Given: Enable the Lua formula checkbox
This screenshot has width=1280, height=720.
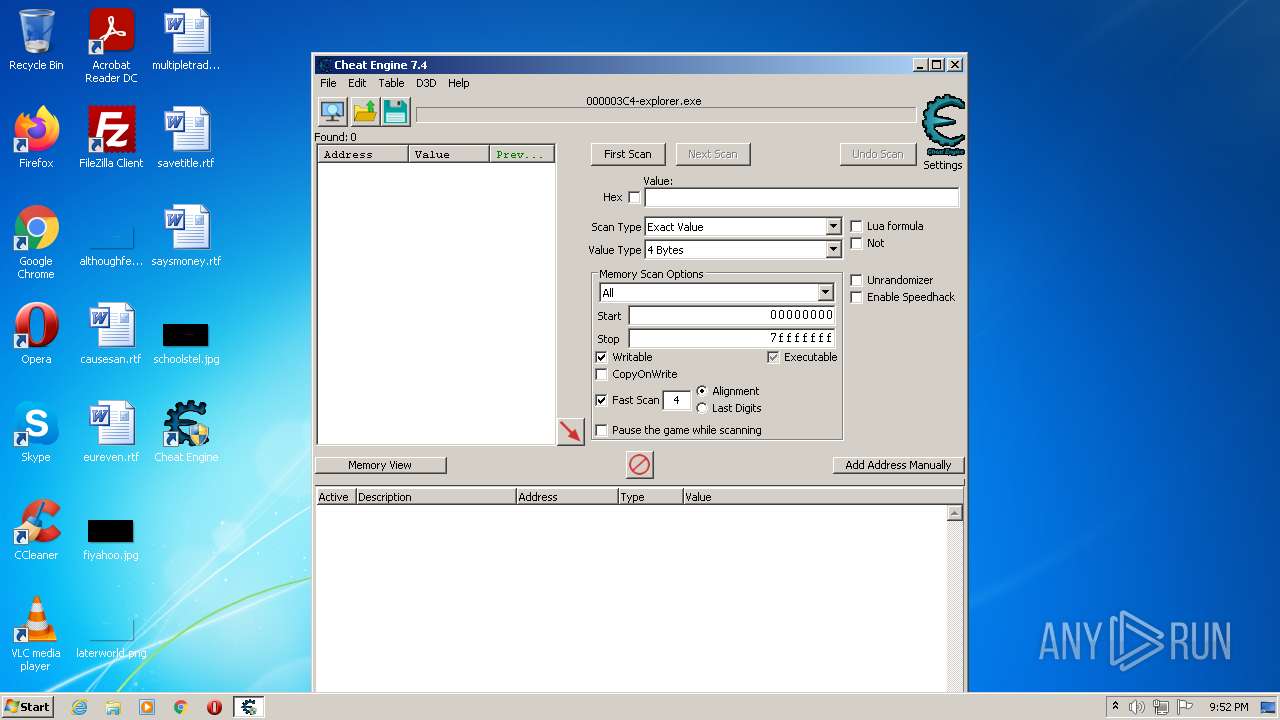Looking at the screenshot, I should (856, 226).
